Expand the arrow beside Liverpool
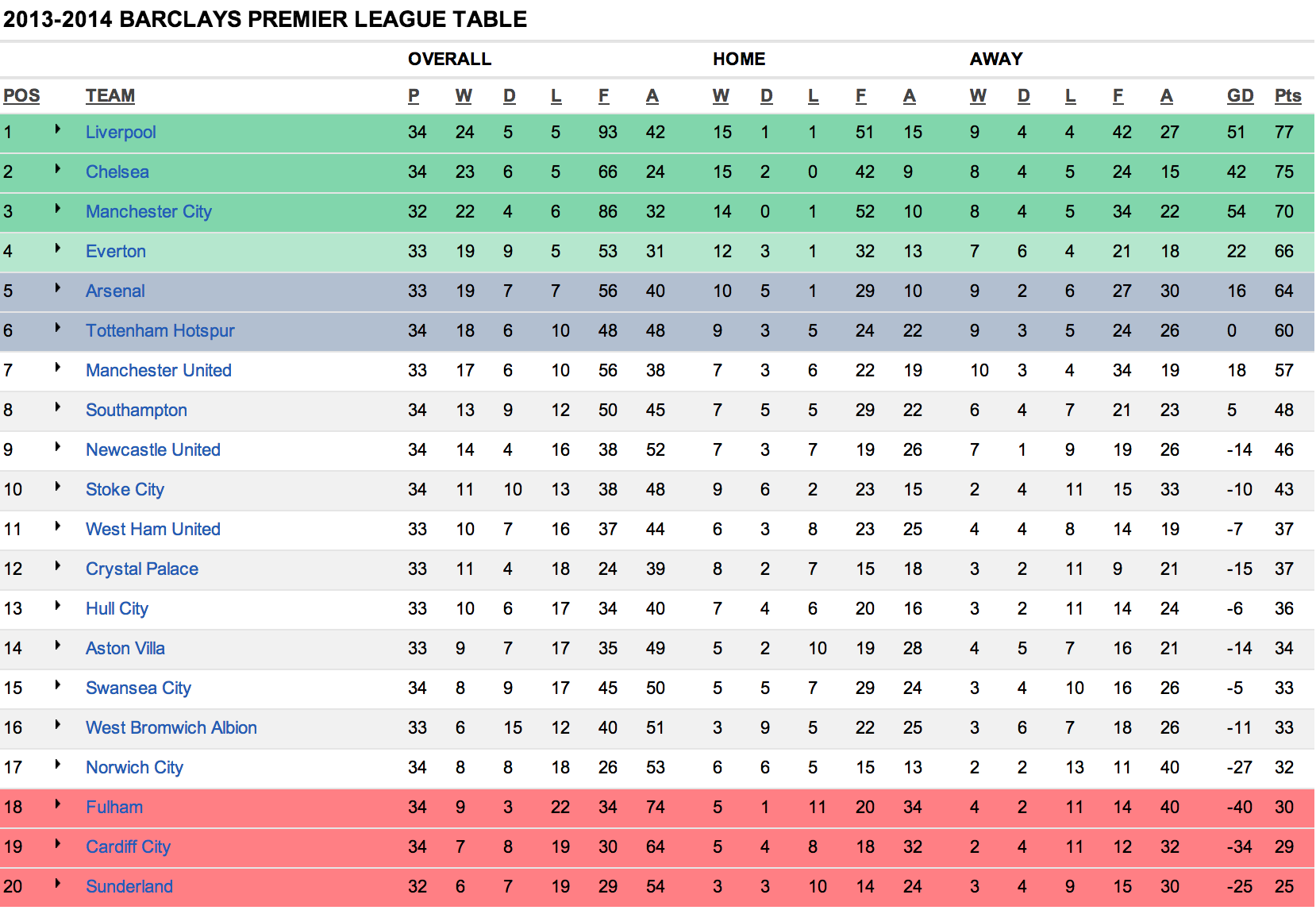 [x=58, y=129]
